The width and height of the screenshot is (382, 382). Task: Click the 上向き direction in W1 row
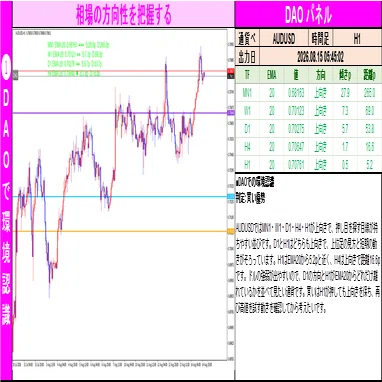320,111
